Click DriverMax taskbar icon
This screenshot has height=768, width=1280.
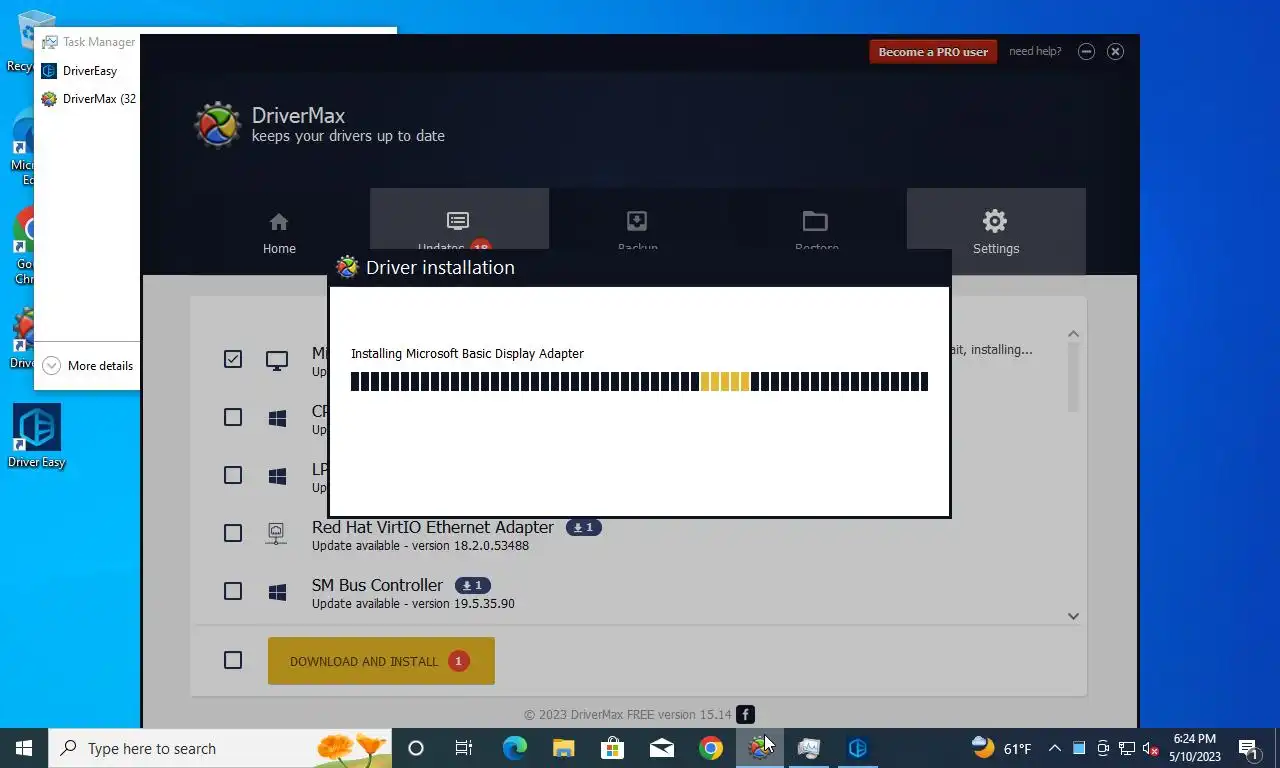[x=759, y=748]
